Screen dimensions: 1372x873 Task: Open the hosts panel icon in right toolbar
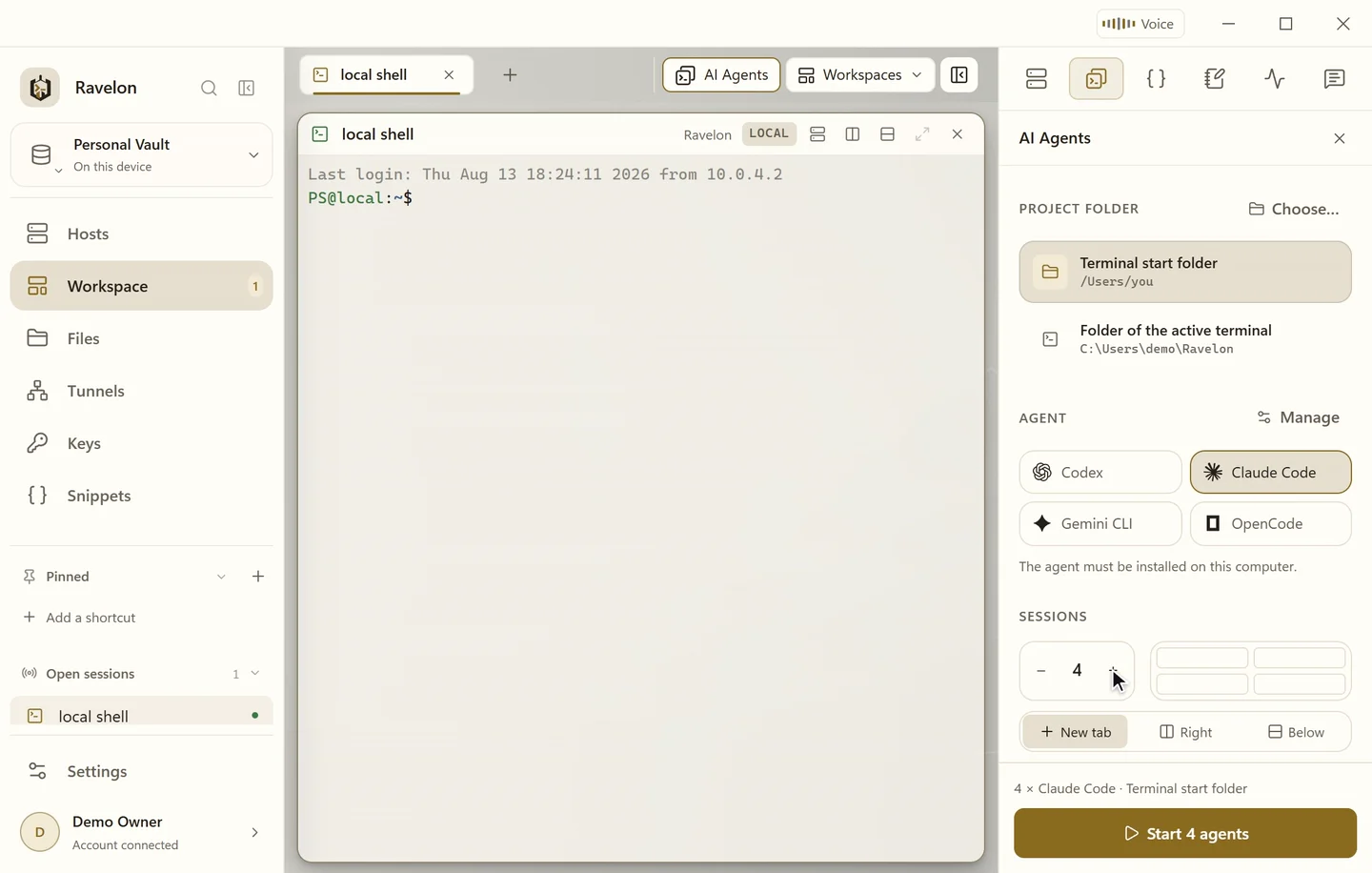[1037, 79]
